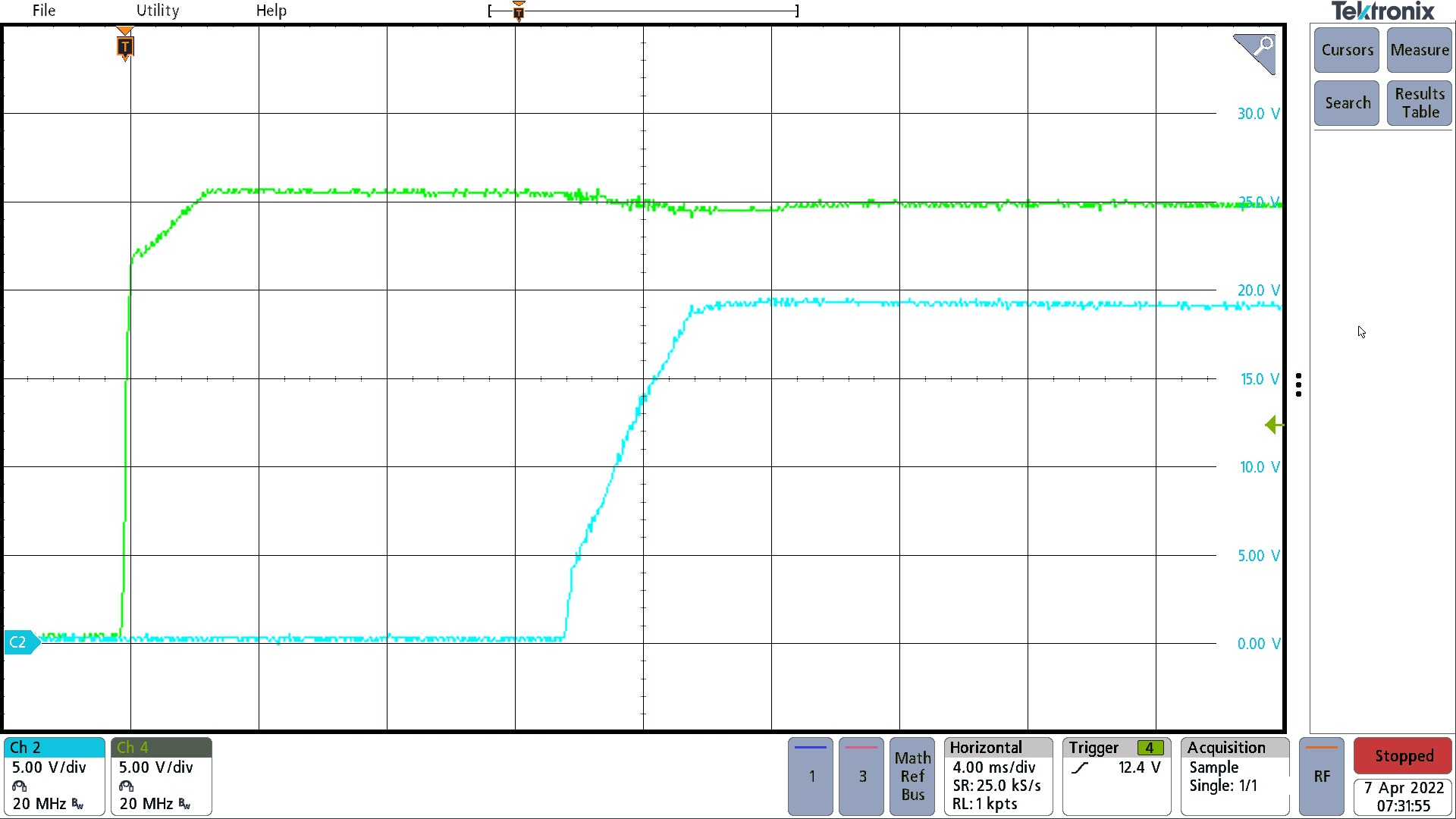Open the Acquisition settings badge

[x=1235, y=777]
